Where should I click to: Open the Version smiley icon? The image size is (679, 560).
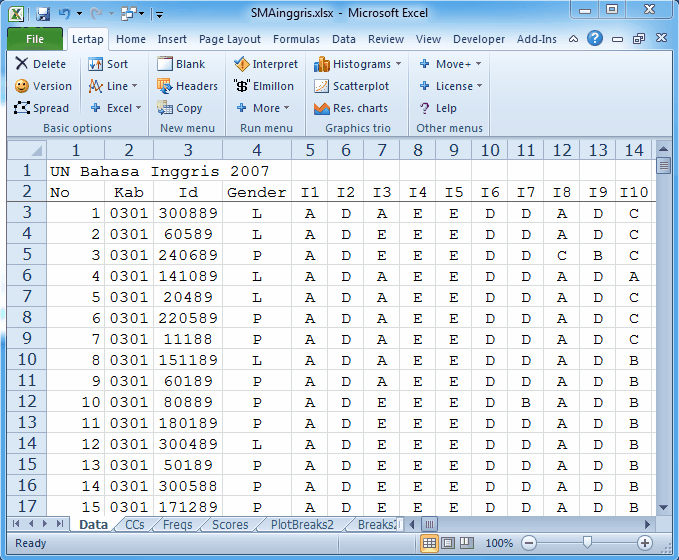point(22,86)
